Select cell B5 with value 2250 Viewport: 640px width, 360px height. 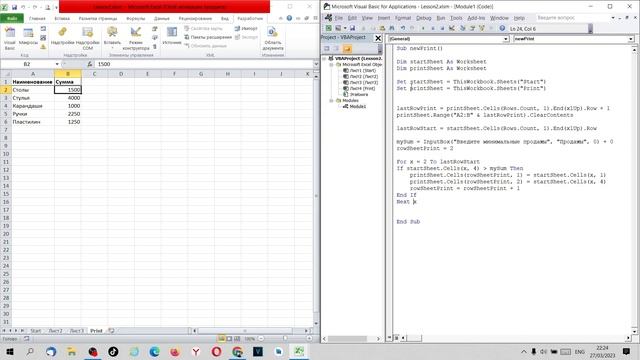click(68, 114)
